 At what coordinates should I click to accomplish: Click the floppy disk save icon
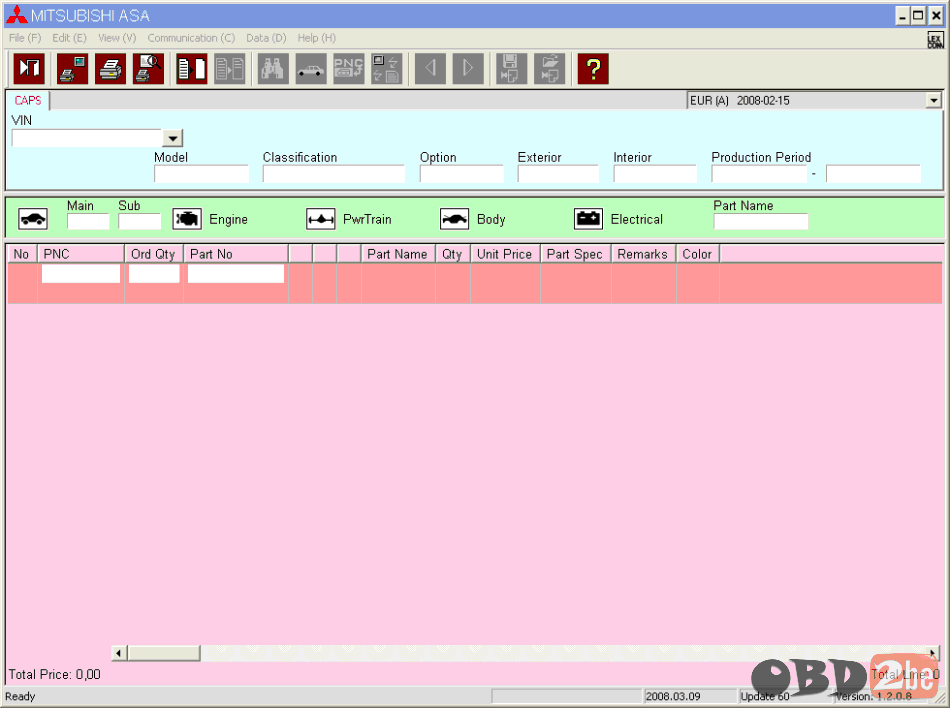(x=511, y=68)
